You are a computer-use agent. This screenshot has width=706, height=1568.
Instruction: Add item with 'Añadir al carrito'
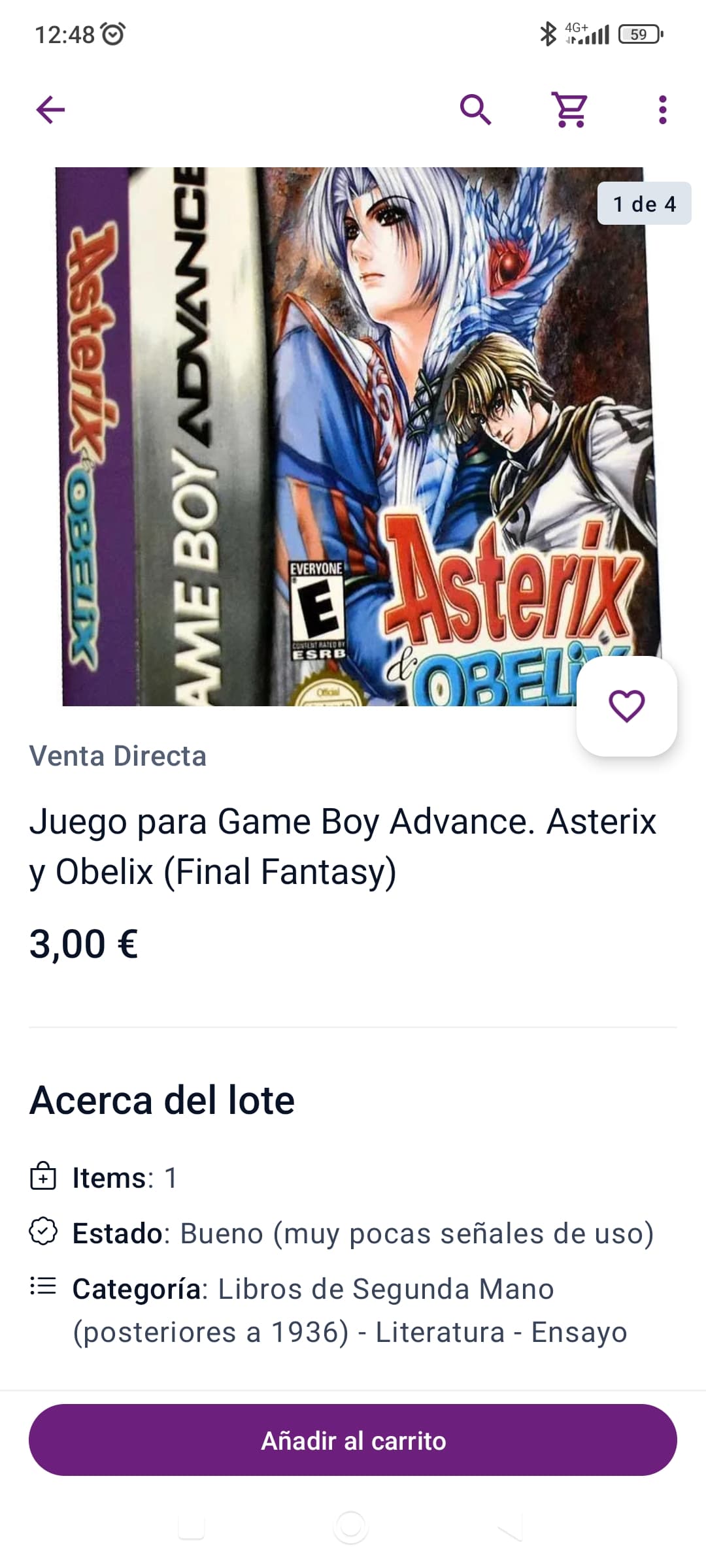[x=353, y=1440]
